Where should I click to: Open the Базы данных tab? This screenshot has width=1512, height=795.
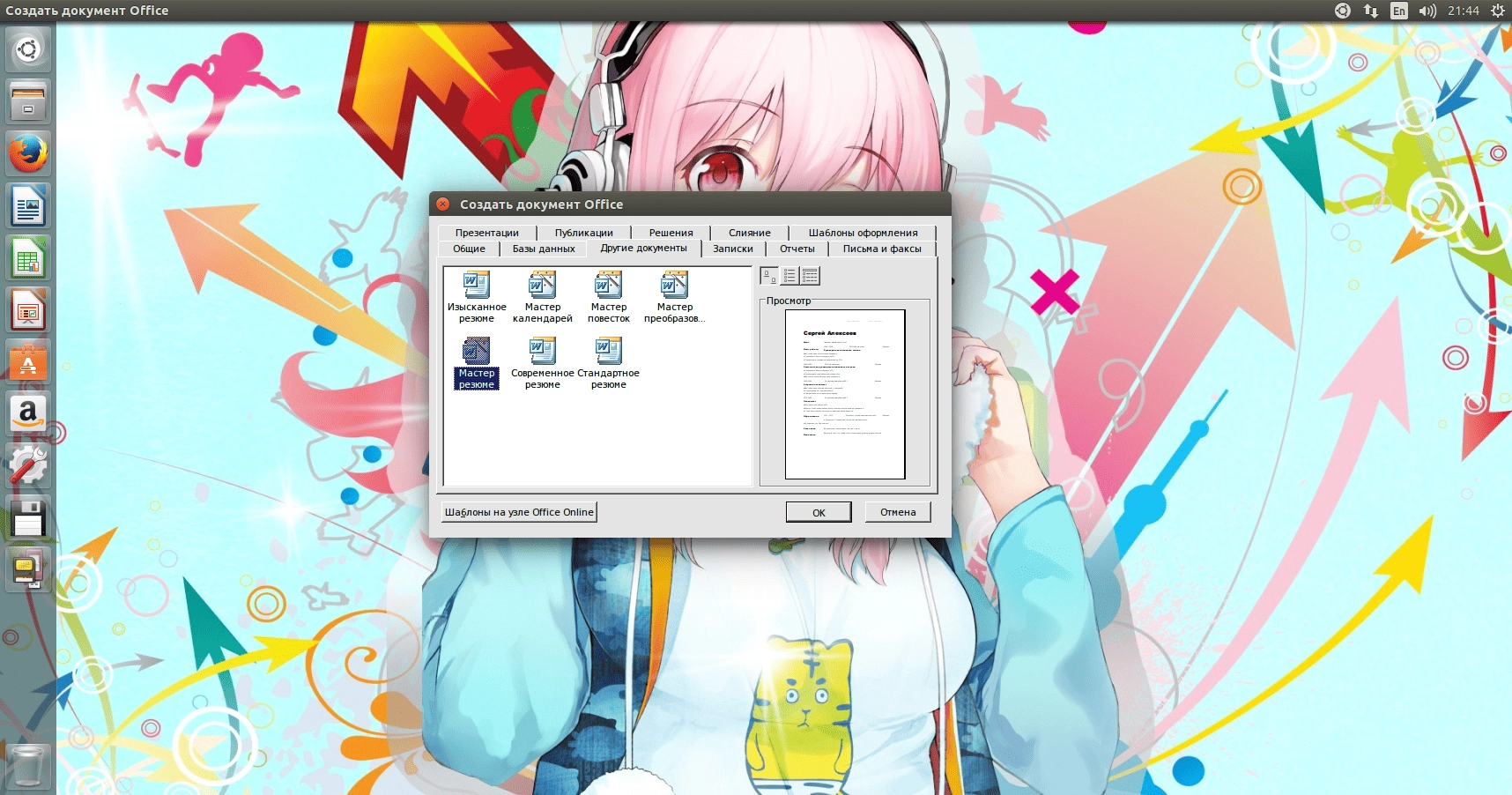(x=544, y=249)
